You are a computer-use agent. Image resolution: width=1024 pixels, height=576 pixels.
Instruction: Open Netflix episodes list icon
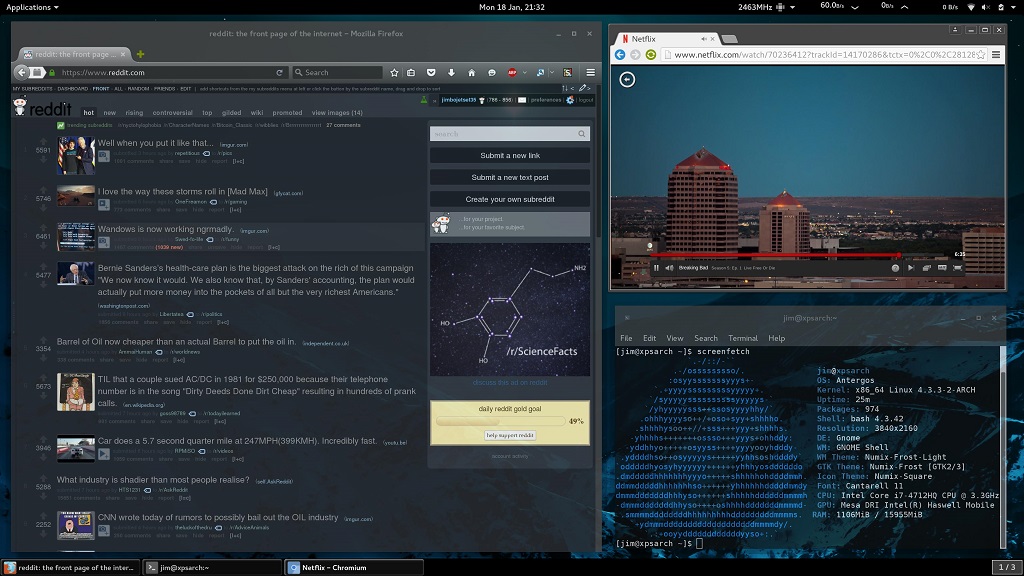click(x=927, y=268)
